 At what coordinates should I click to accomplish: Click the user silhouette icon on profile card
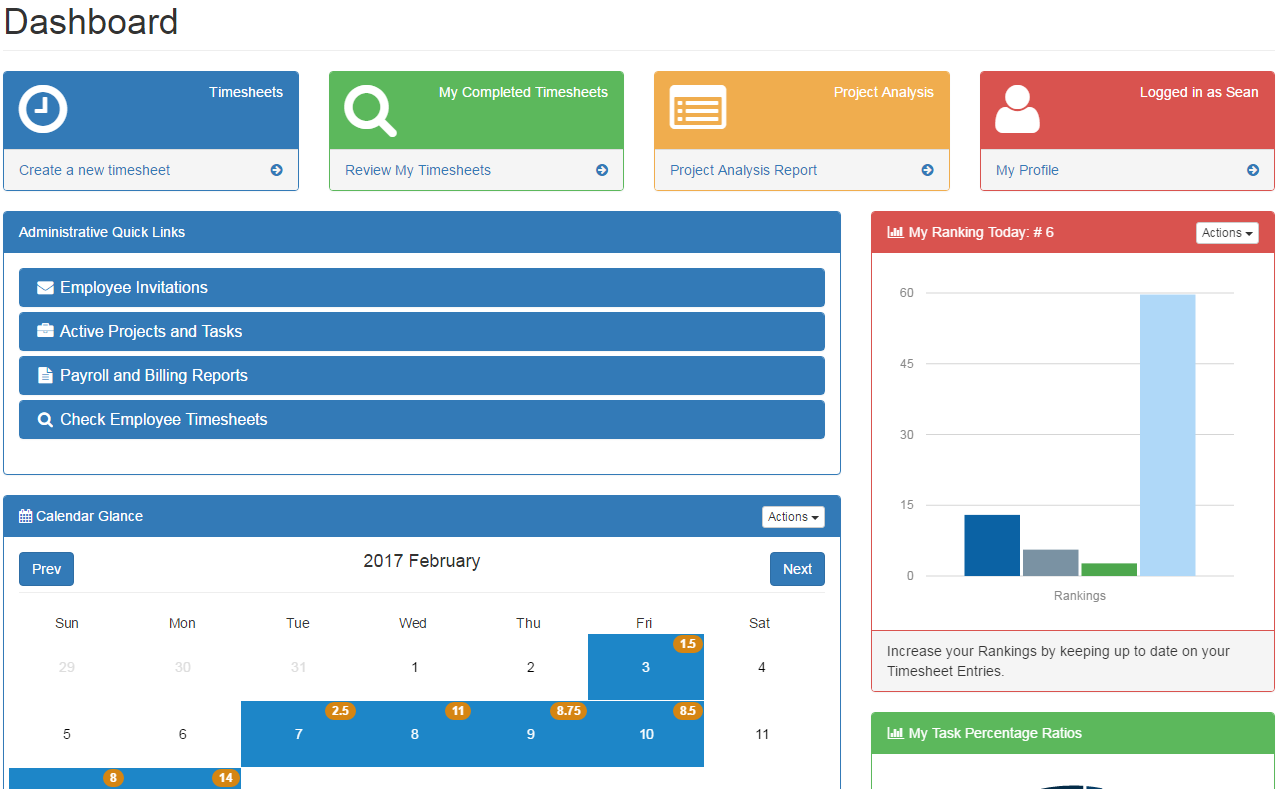tap(1017, 109)
